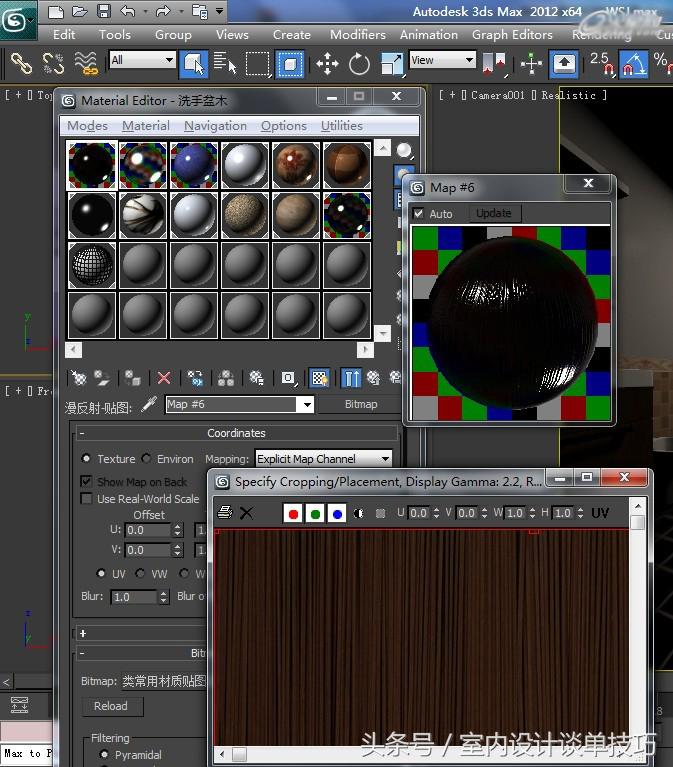Screen dimensions: 673x767
Task: Click the Bitmap map type button
Action: tap(361, 404)
